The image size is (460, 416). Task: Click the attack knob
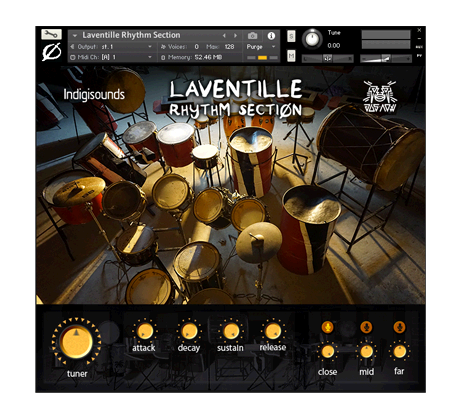point(145,331)
